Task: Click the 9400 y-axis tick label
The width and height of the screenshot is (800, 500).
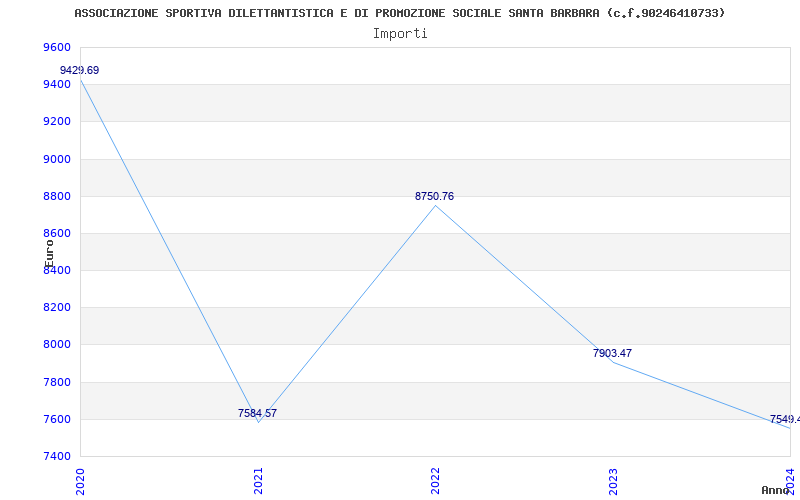Action: [x=58, y=84]
